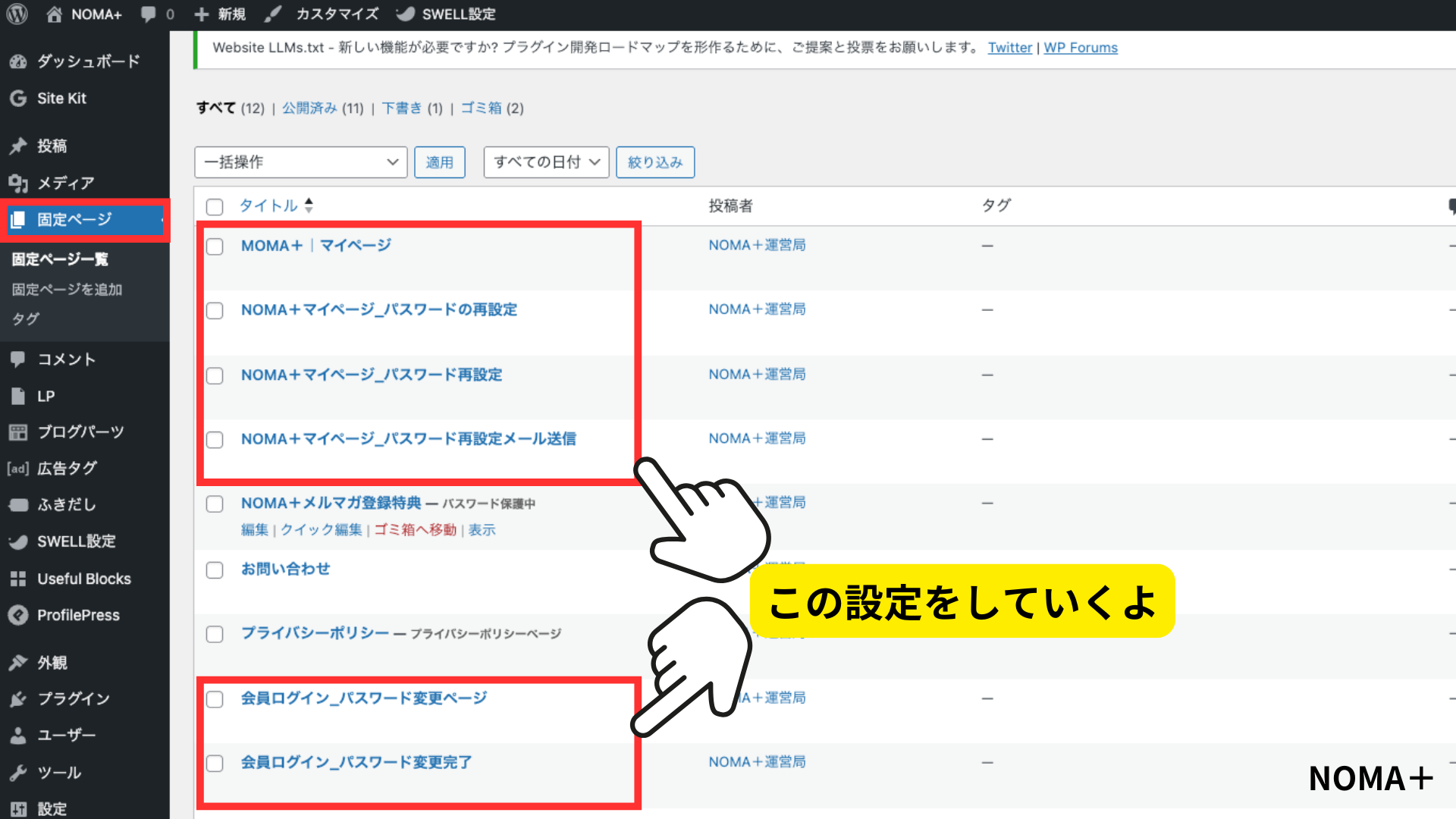The height and width of the screenshot is (819, 1456).
Task: Open the プライバシーポリシー page title
Action: [315, 632]
